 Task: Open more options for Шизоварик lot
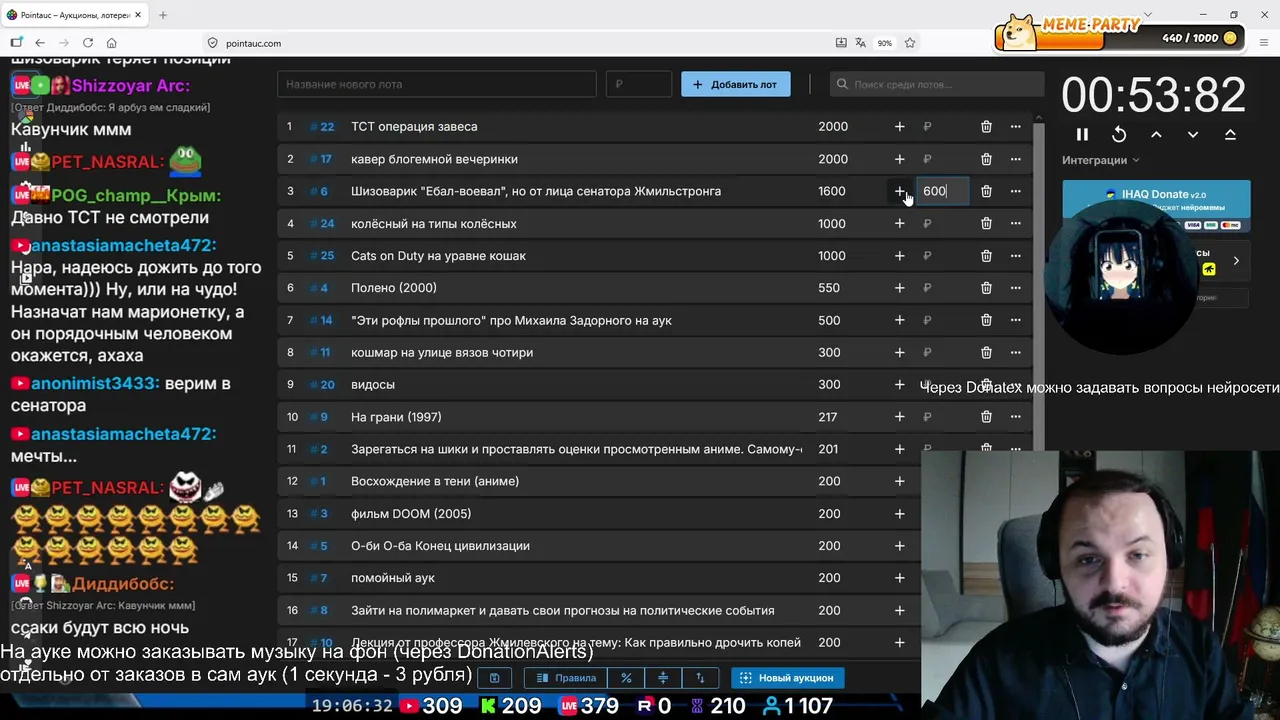click(1015, 191)
